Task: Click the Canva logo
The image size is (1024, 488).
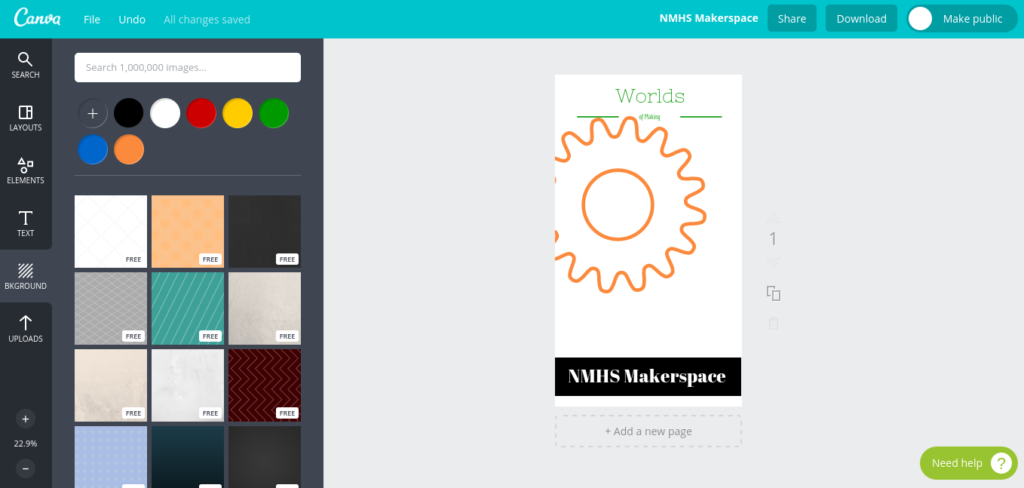Action: 37,18
